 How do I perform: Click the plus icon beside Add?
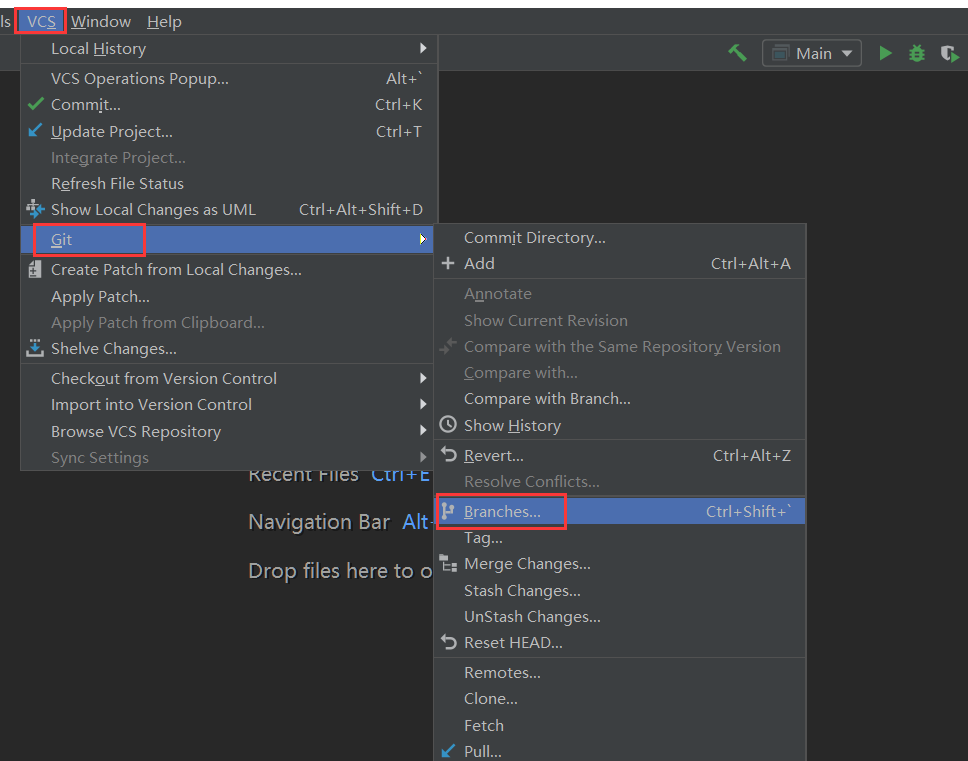pyautogui.click(x=448, y=264)
